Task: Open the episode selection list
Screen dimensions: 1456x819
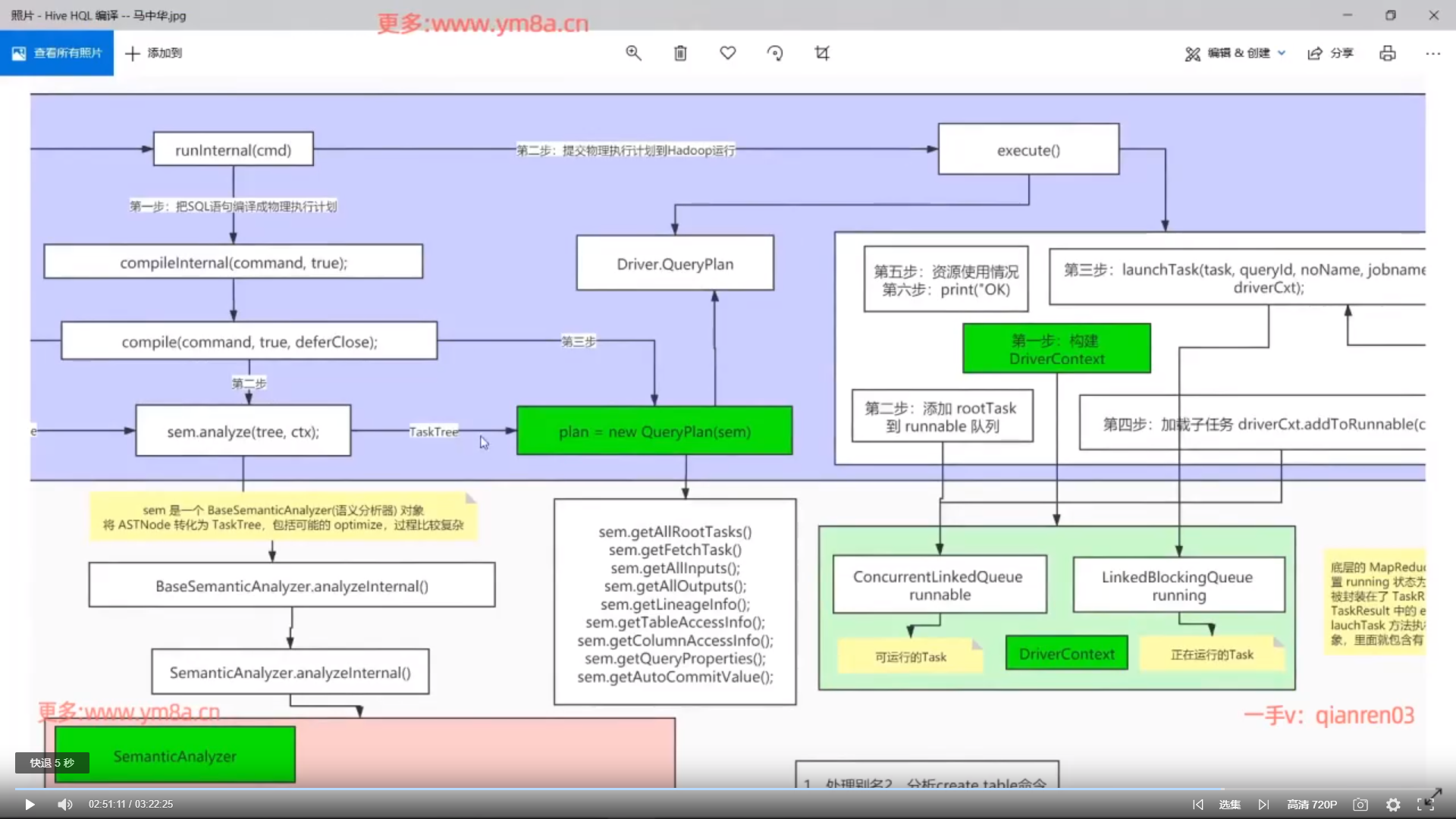Action: tap(1229, 805)
